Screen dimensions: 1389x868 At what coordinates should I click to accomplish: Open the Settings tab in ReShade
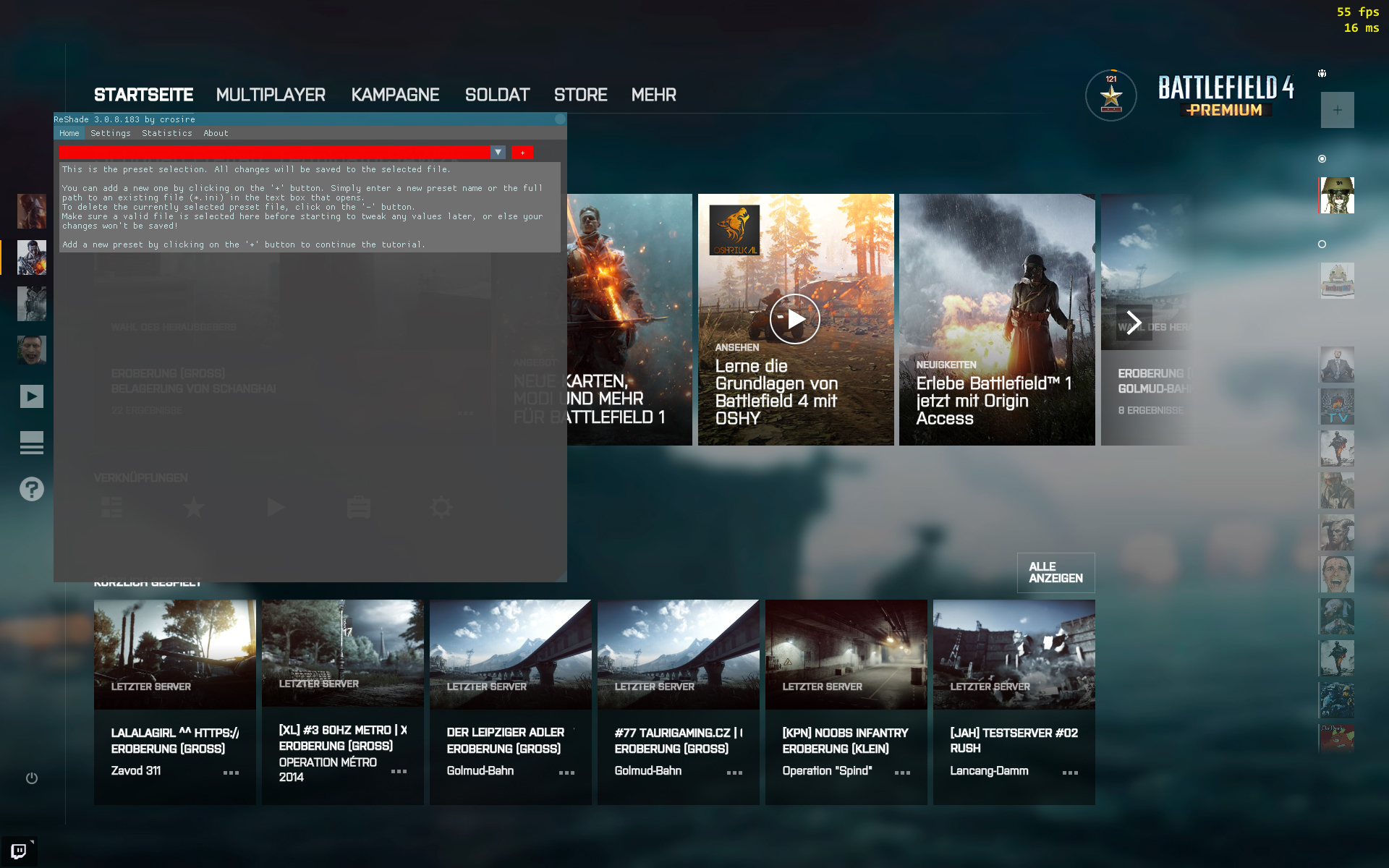coord(111,133)
